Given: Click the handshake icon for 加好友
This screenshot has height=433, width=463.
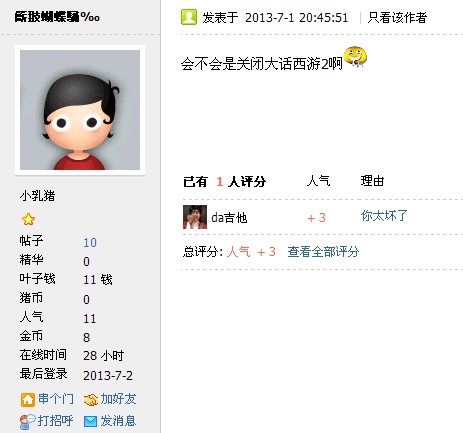Looking at the screenshot, I should tap(91, 400).
